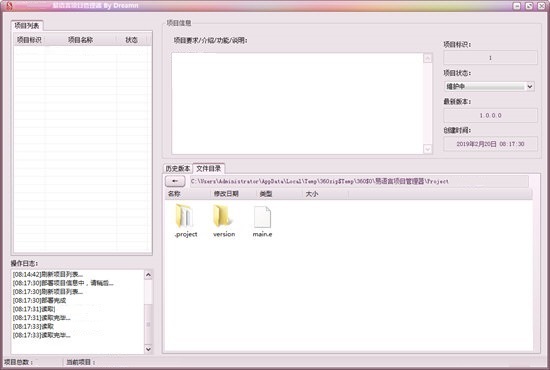The width and height of the screenshot is (550, 370).
Task: Select the log entry [08:17:30]部署完成
Action: (x=39, y=300)
